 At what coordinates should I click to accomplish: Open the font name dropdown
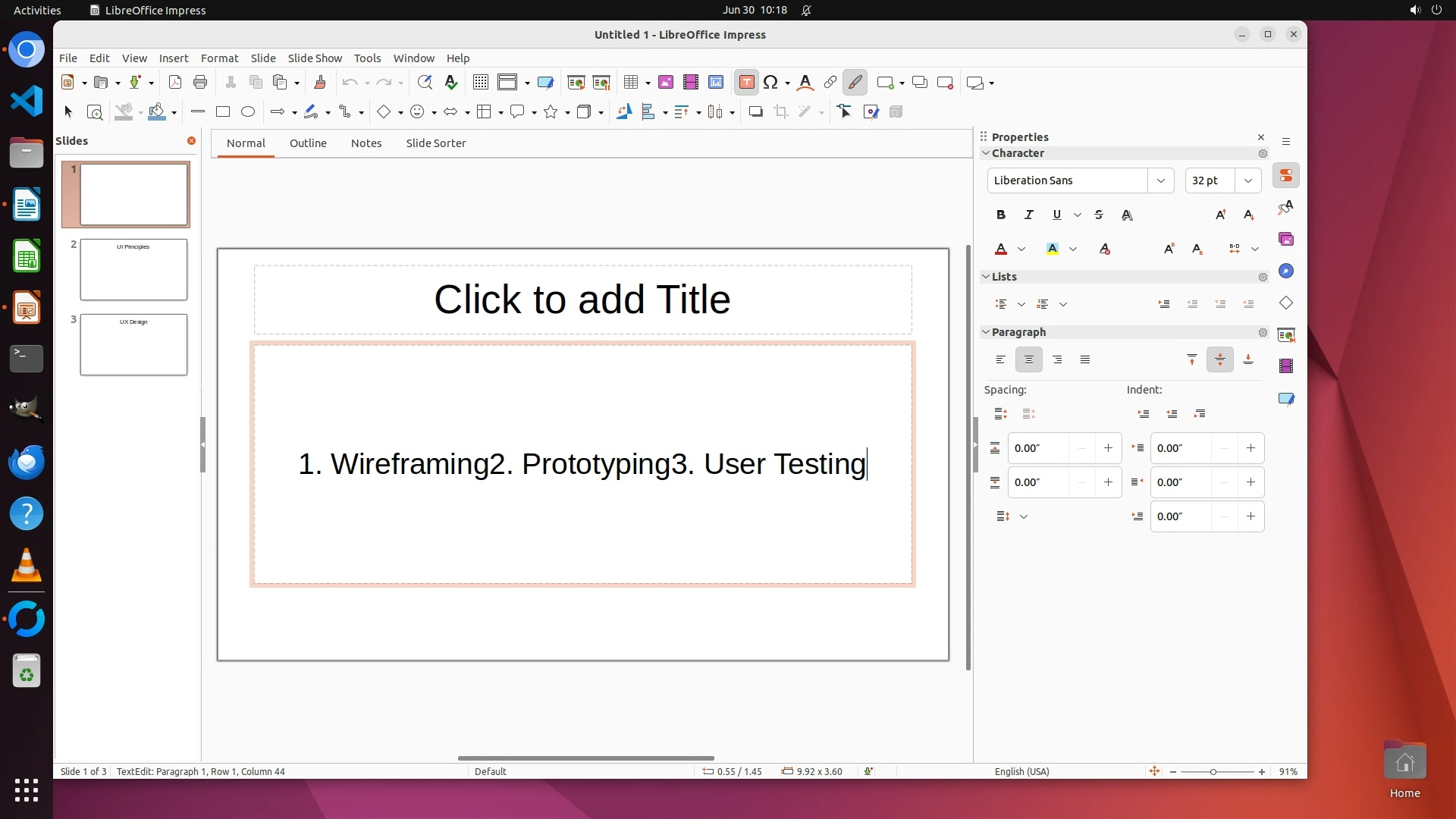[1160, 180]
